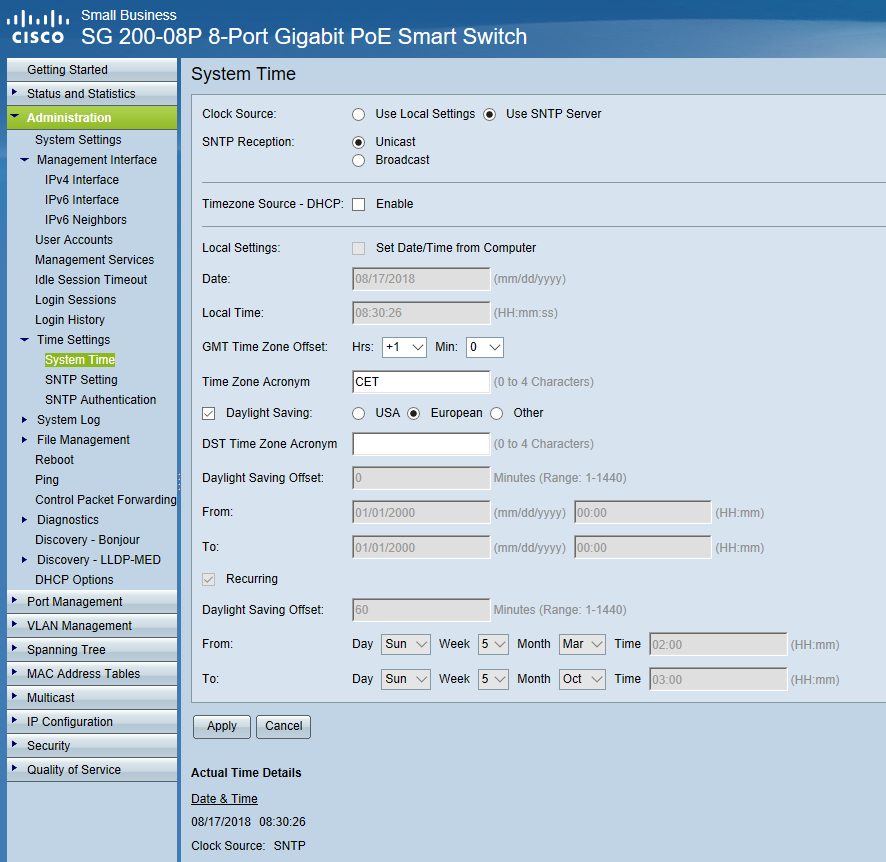Open the From Month Mar dropdown
886x862 pixels.
click(583, 644)
